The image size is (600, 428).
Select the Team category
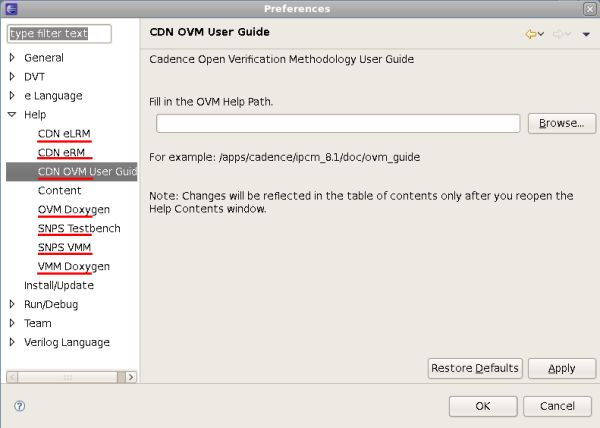coord(38,323)
